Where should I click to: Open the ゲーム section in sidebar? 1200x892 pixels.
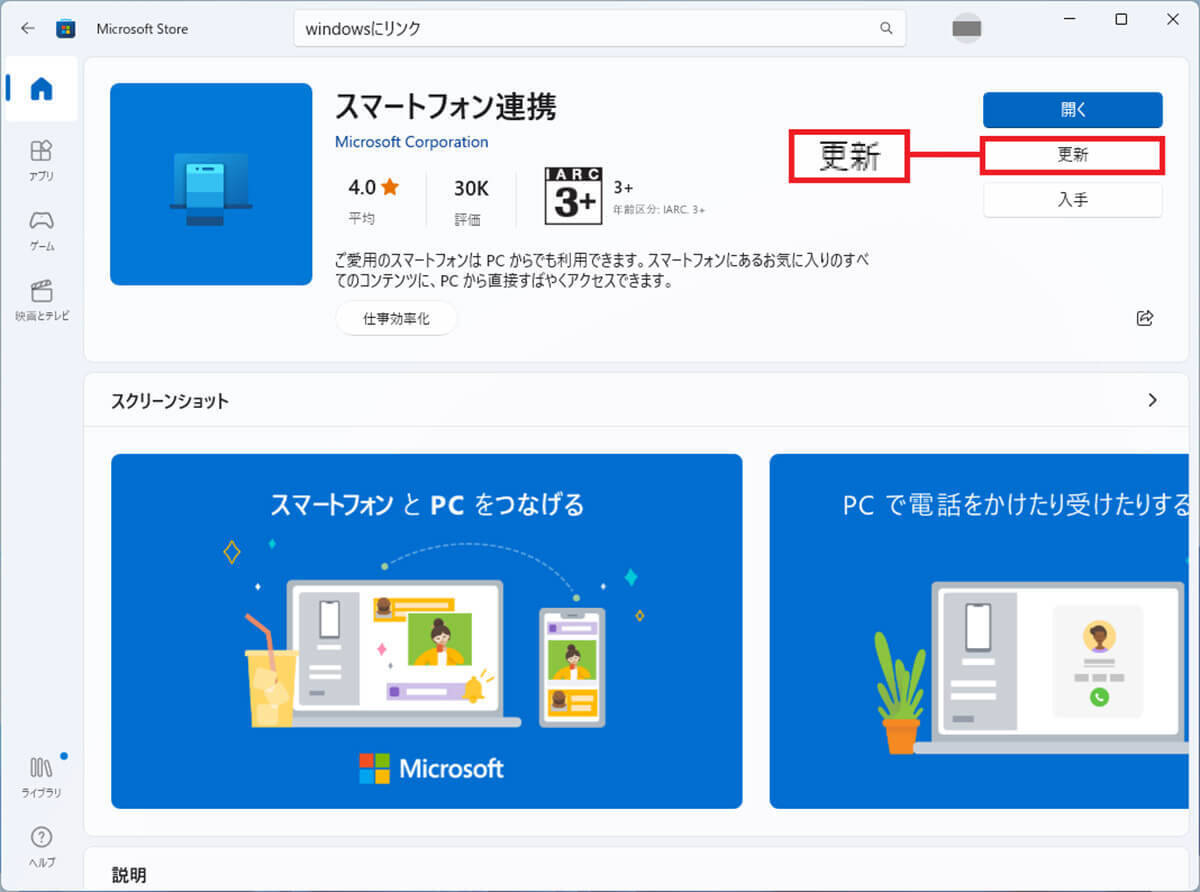pyautogui.click(x=41, y=230)
